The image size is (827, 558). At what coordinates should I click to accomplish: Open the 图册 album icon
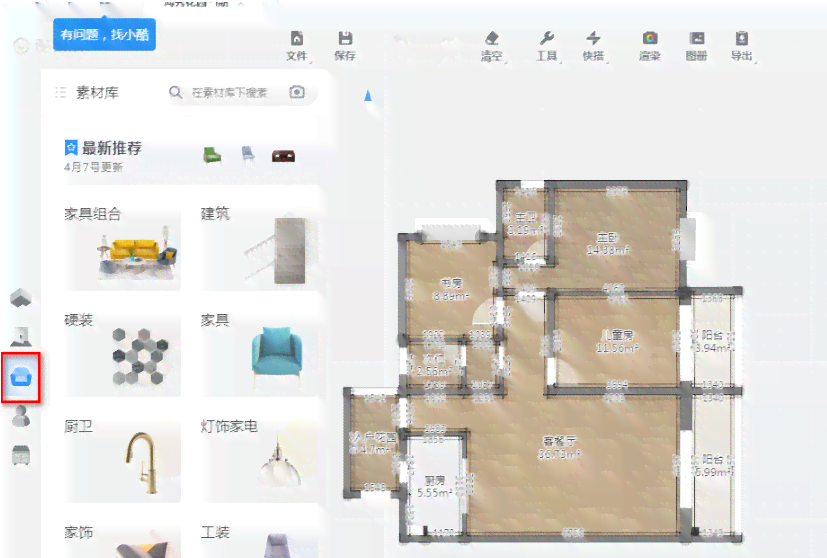pos(696,39)
